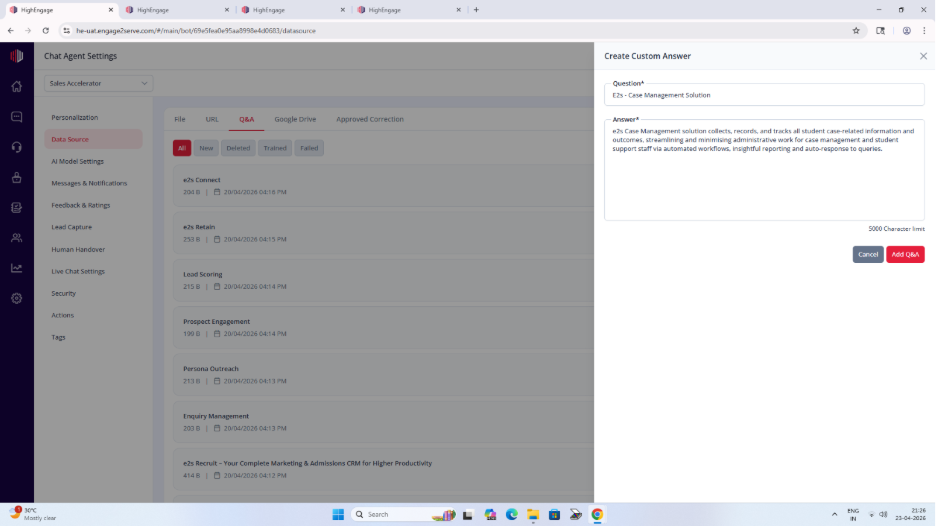Viewport: 936px width, 526px height.
Task: Open Lead Capture settings
Action: [x=72, y=227]
